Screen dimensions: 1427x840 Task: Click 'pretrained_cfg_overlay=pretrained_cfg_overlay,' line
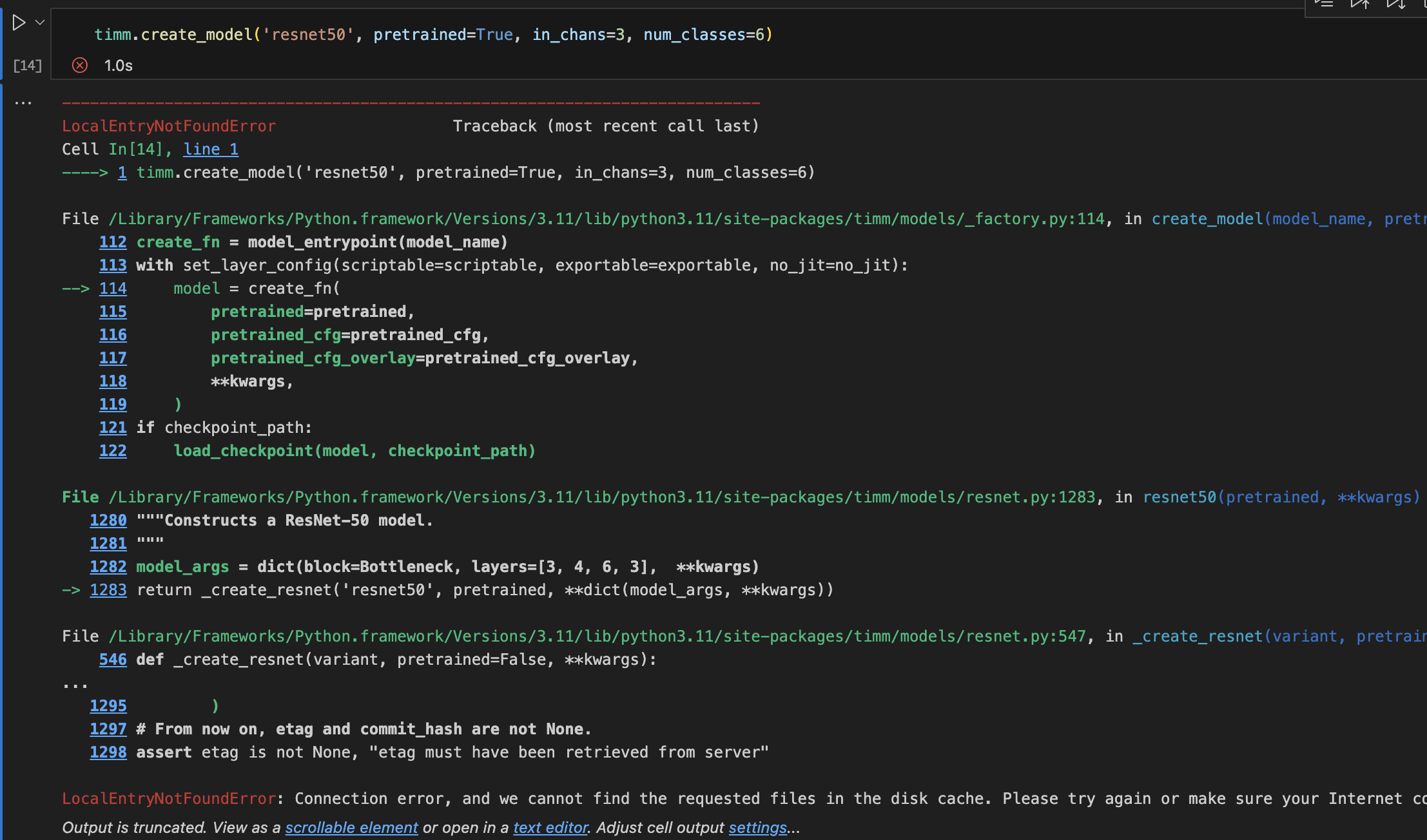[425, 358]
